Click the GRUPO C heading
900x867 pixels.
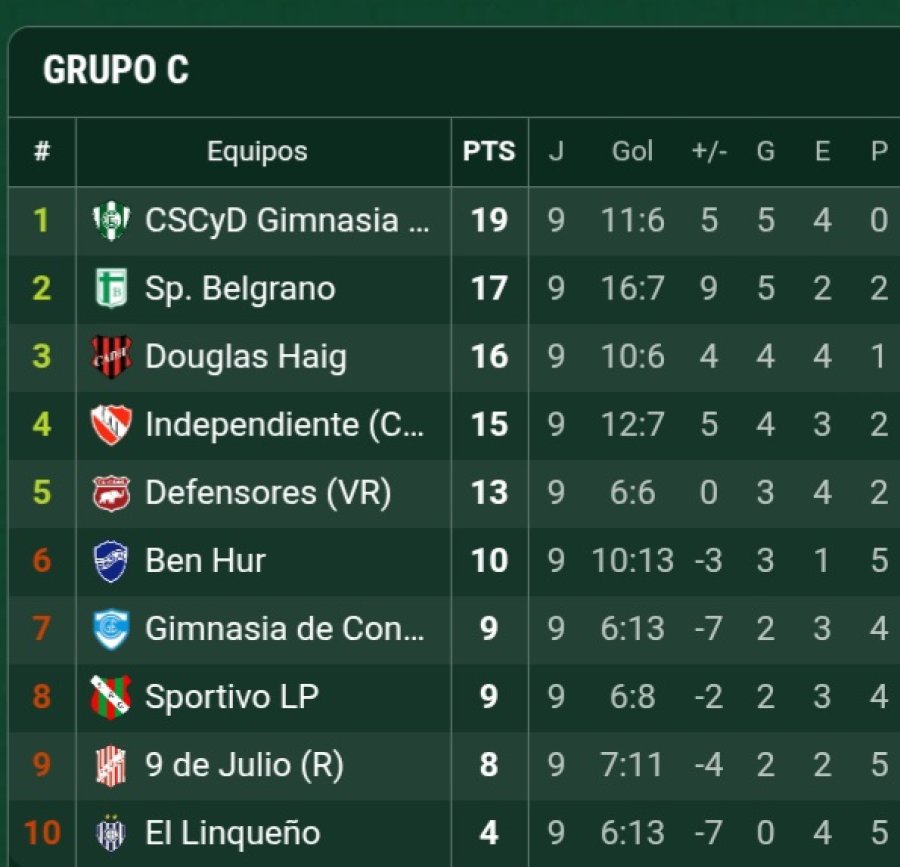pyautogui.click(x=116, y=70)
